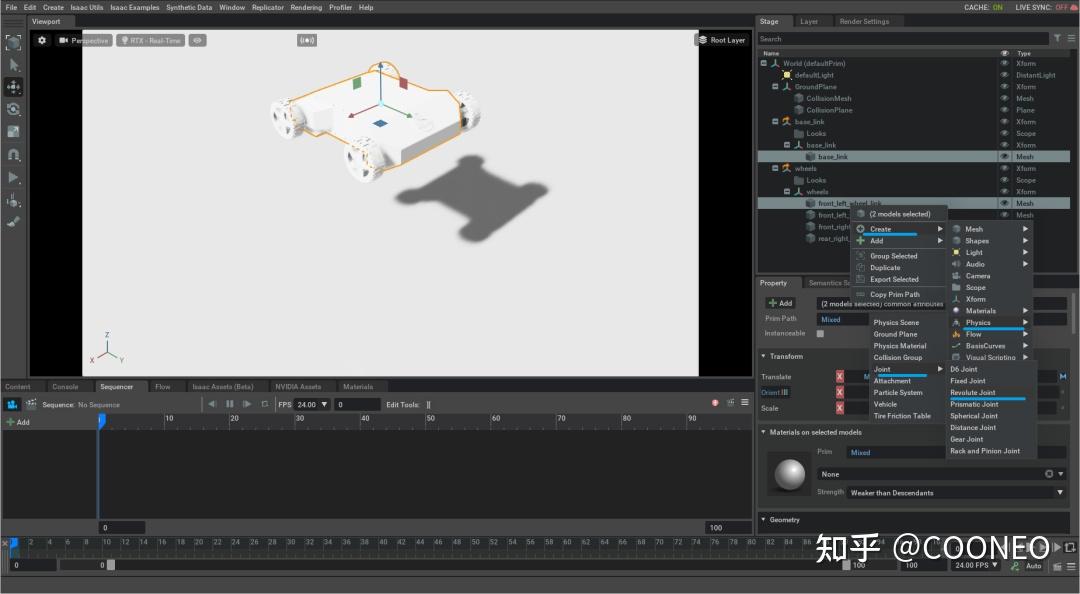Click the red record icon in sequencer
Viewport: 1080px width, 594px height.
click(x=715, y=402)
